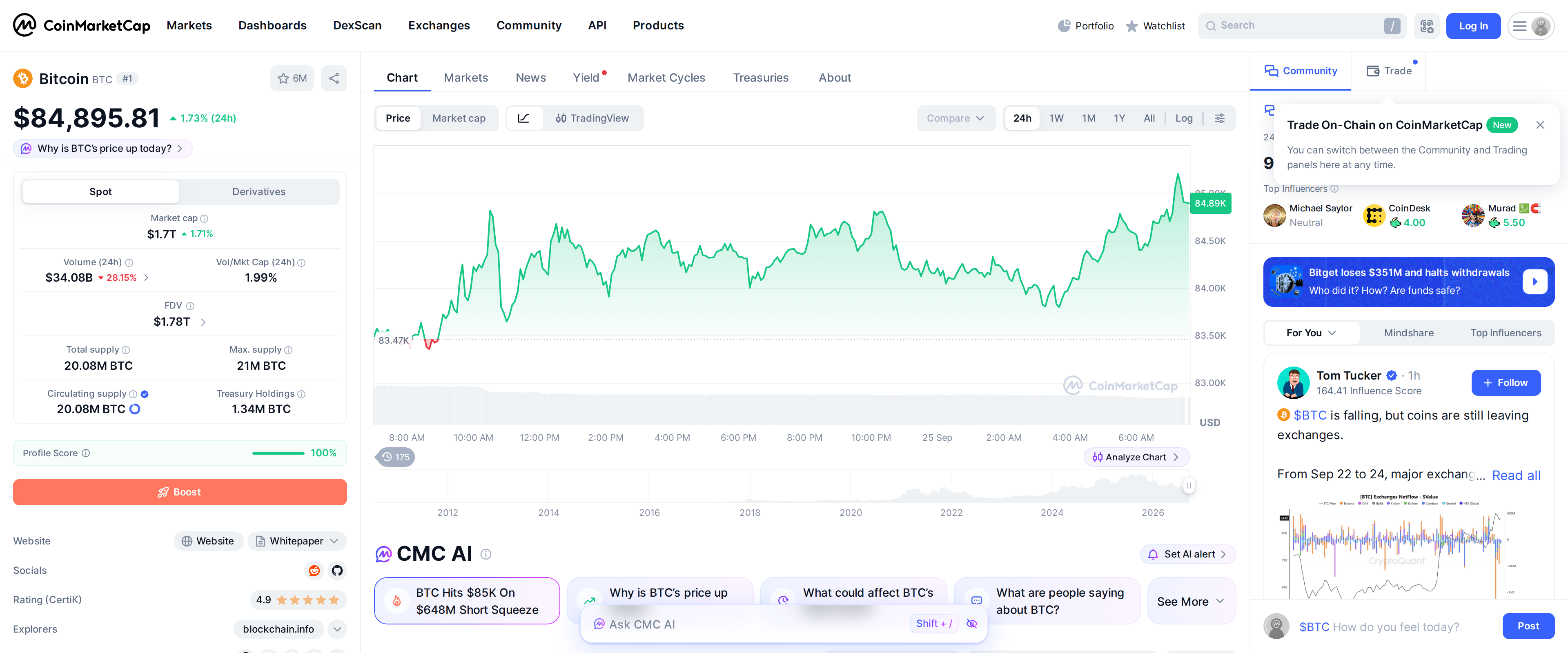1568x653 pixels.
Task: Open the Reddit social link
Action: [314, 570]
